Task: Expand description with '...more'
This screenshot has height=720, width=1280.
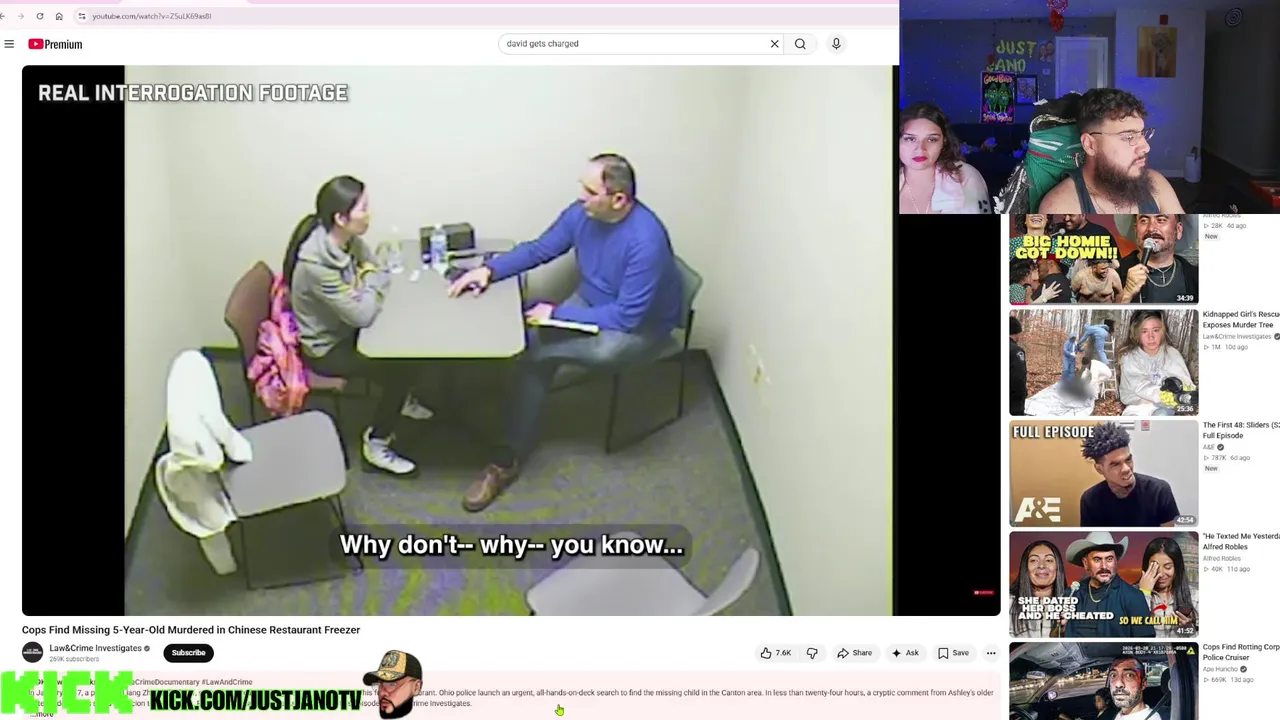Action: click(41, 713)
